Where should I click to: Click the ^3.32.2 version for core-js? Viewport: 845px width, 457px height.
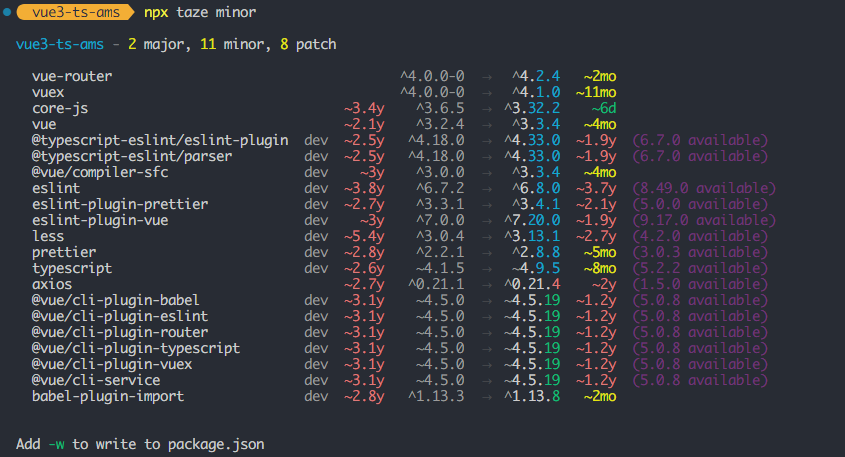[x=532, y=108]
